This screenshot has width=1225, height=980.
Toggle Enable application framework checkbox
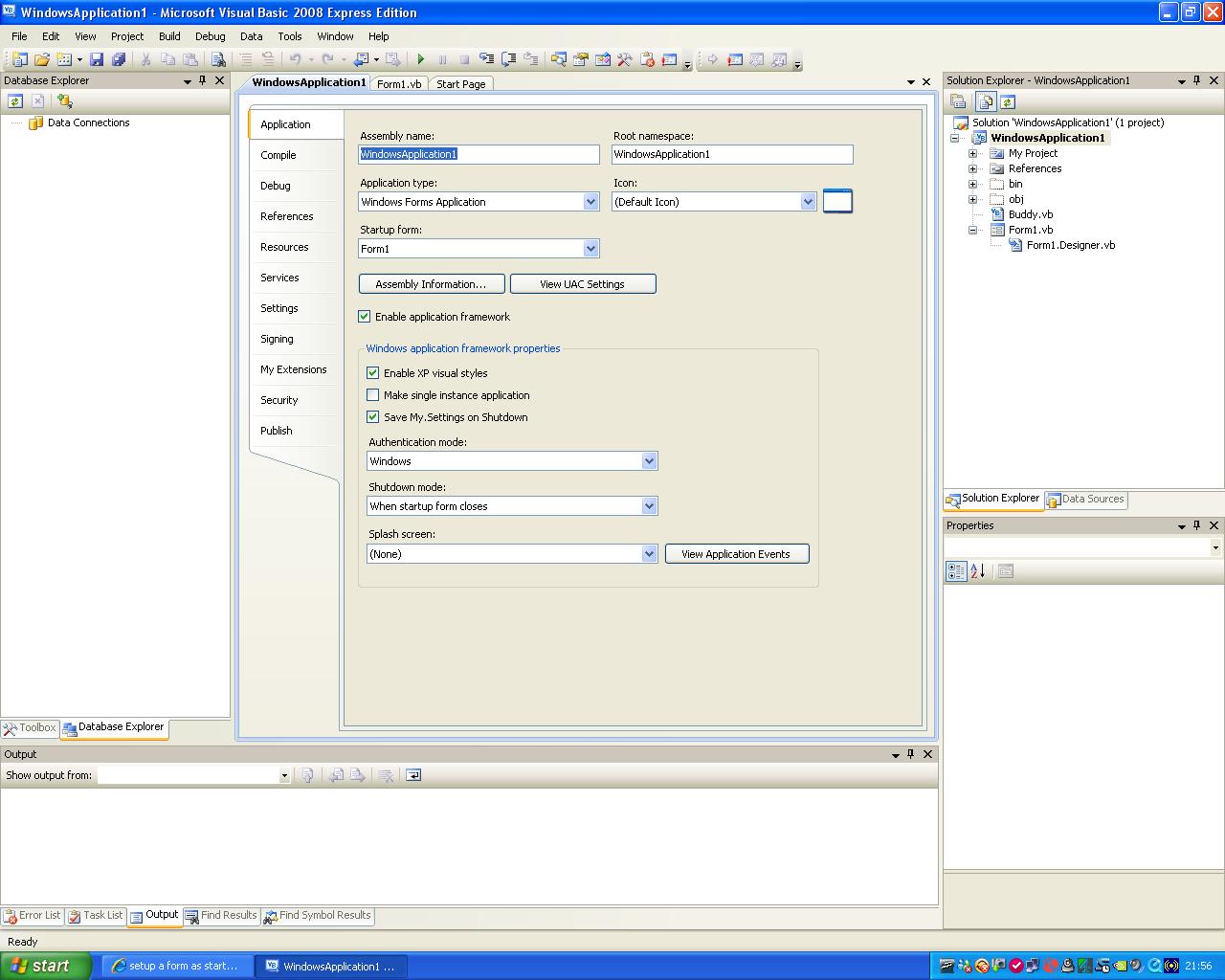click(364, 317)
